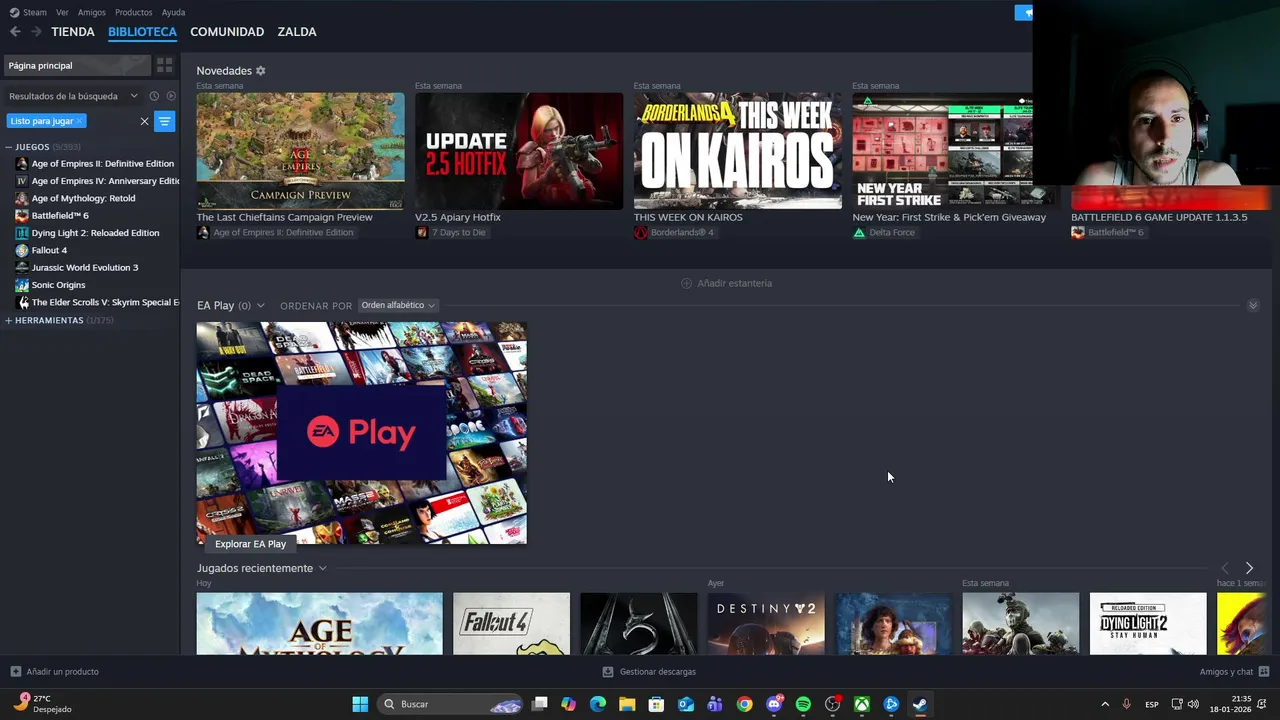Switch to the COMUNIDAD tab
The height and width of the screenshot is (720, 1280).
pyautogui.click(x=227, y=32)
